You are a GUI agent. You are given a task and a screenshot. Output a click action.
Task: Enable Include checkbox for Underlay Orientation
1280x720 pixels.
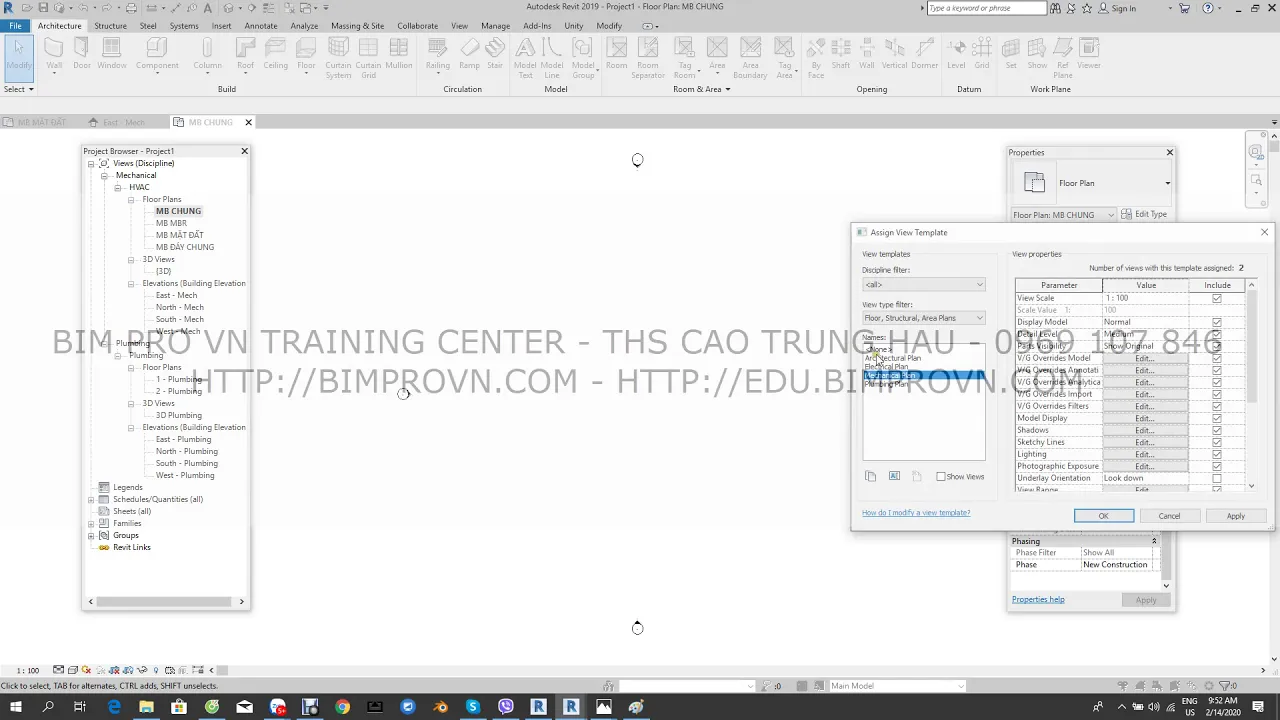point(1217,478)
